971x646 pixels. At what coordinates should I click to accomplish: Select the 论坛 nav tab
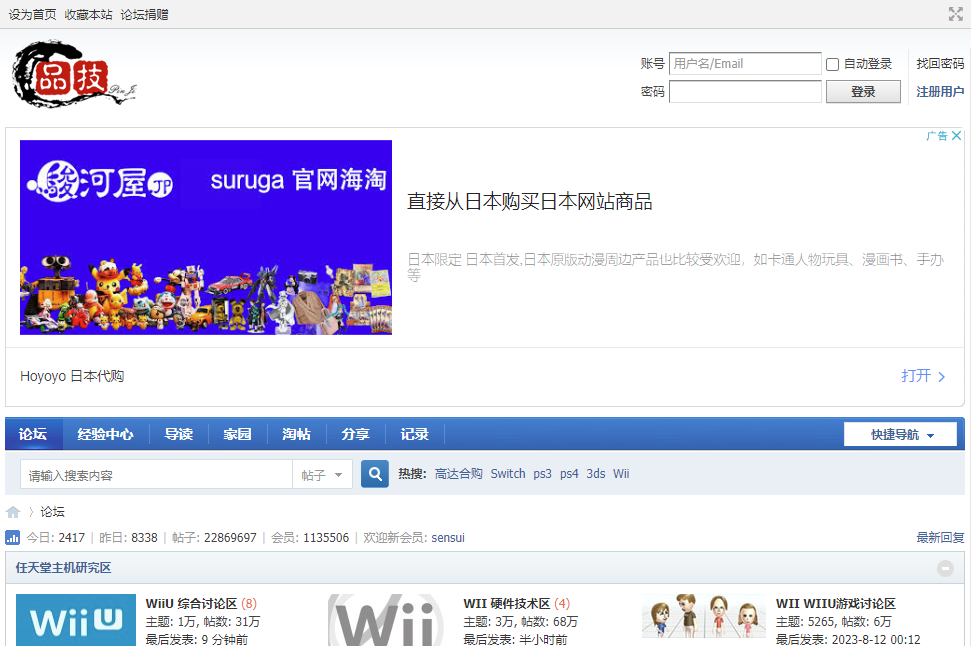point(33,434)
